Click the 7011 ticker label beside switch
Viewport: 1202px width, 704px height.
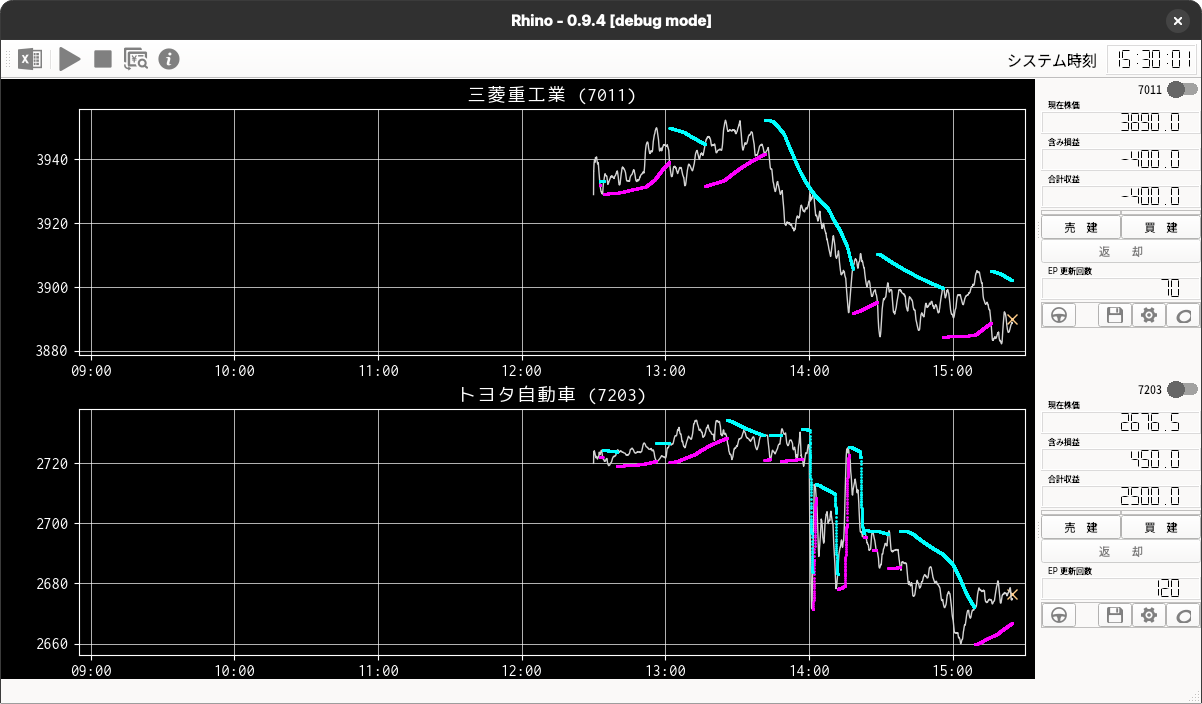[x=1150, y=90]
